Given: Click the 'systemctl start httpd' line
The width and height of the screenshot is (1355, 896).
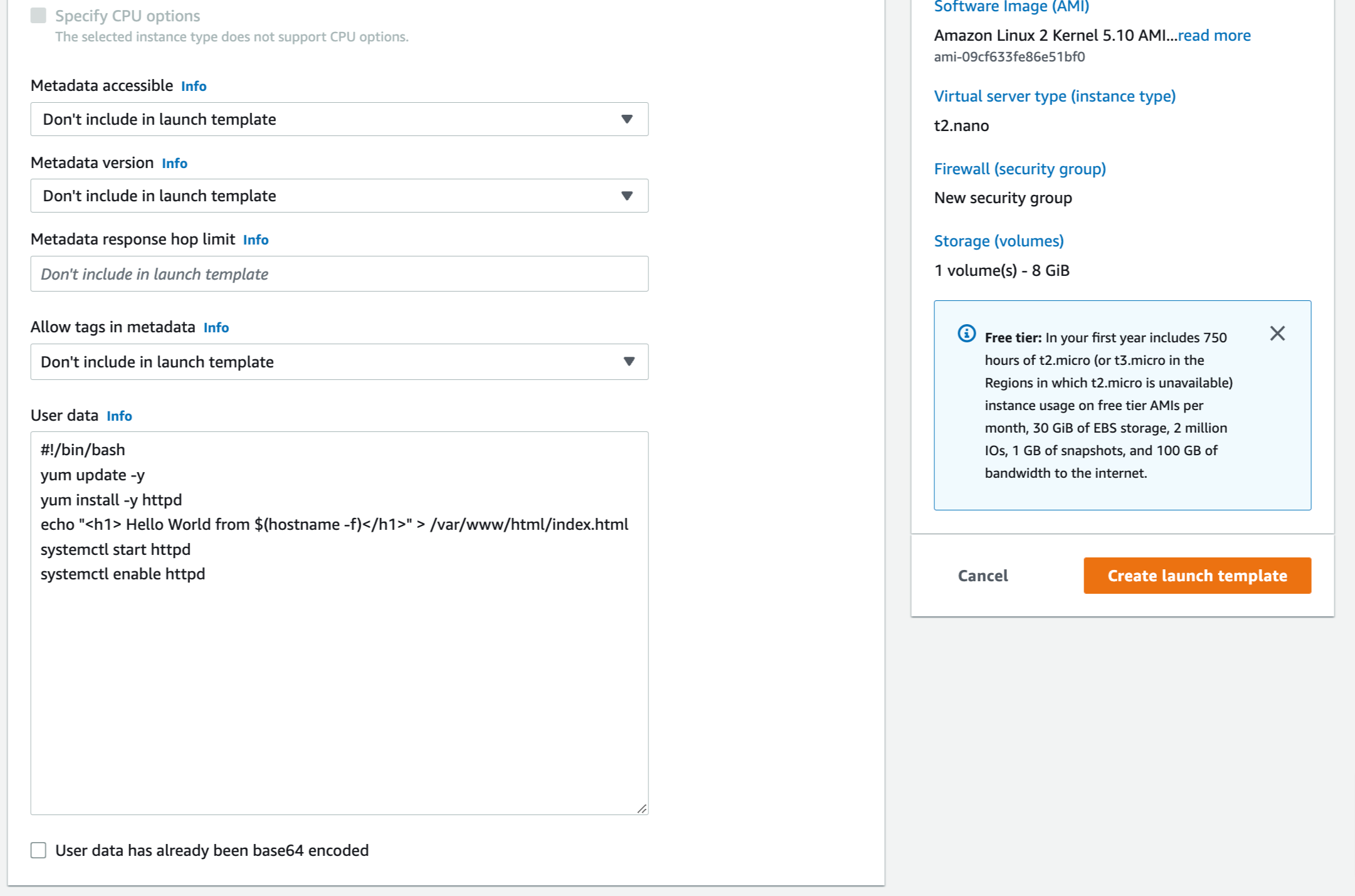Looking at the screenshot, I should 115,549.
